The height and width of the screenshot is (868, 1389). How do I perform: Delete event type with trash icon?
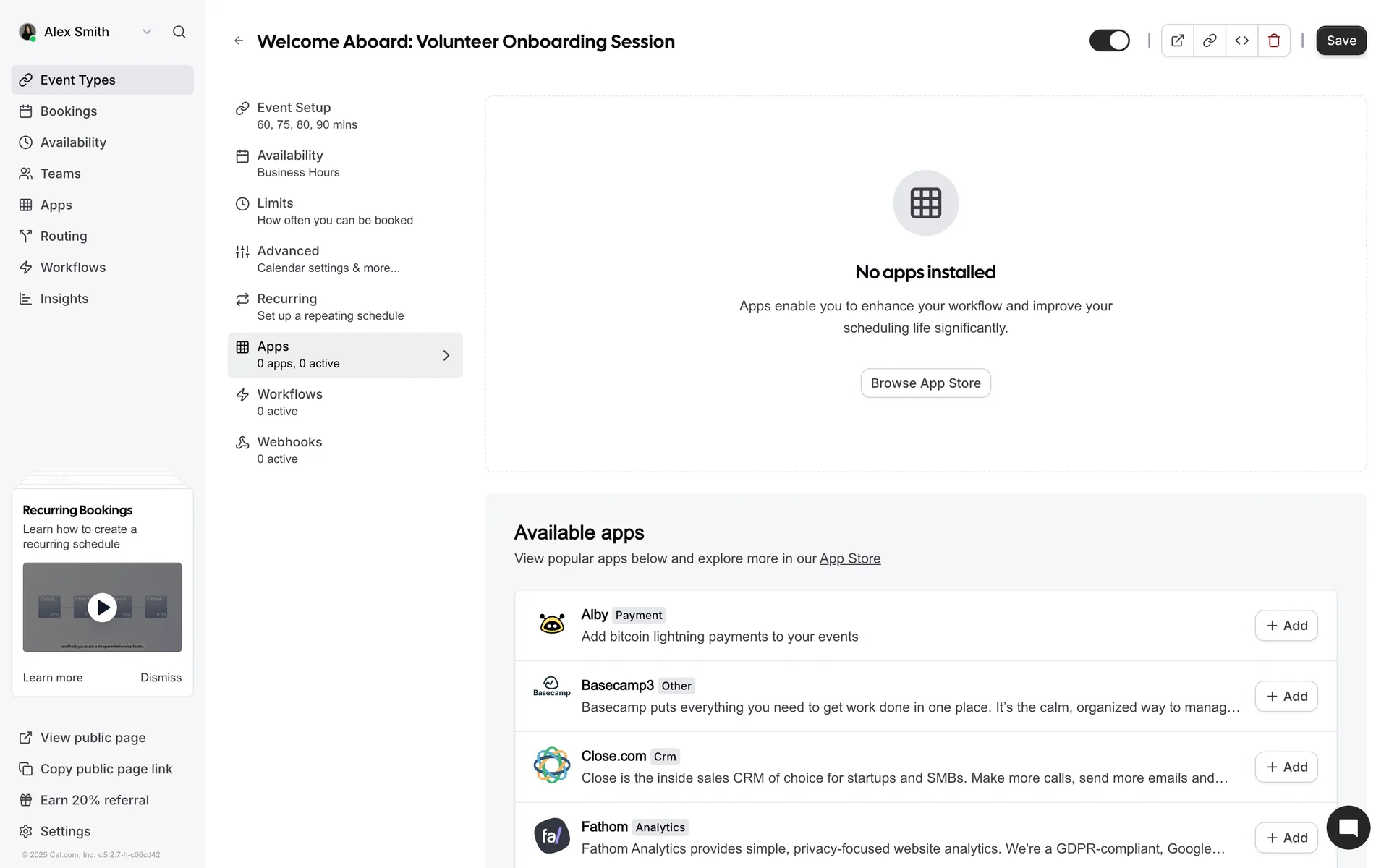(1274, 41)
